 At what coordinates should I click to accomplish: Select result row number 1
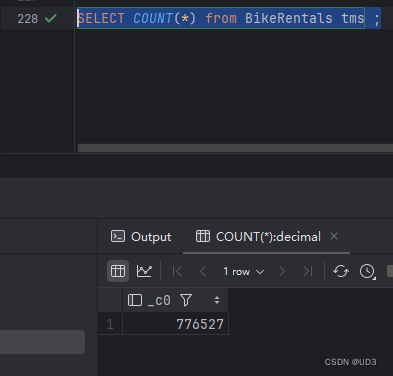110,324
